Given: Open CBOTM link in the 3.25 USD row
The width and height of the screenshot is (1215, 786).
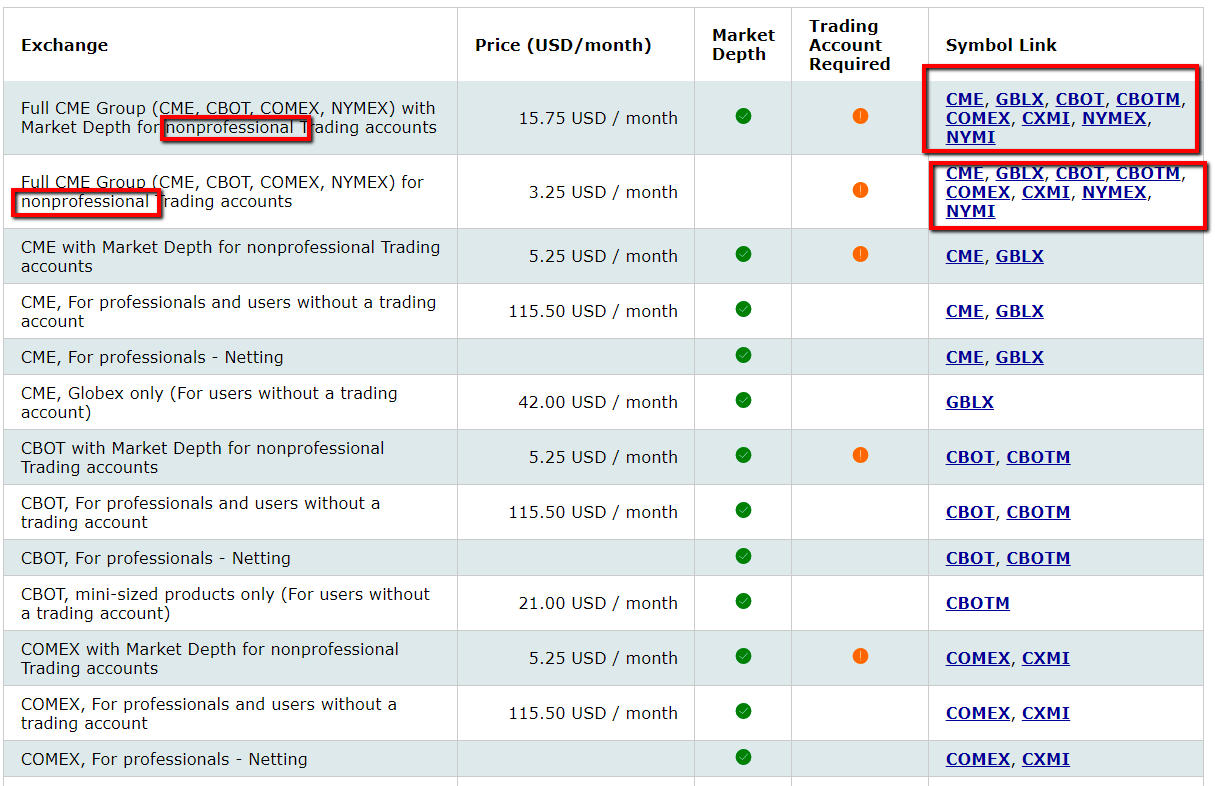Looking at the screenshot, I should 1148,173.
